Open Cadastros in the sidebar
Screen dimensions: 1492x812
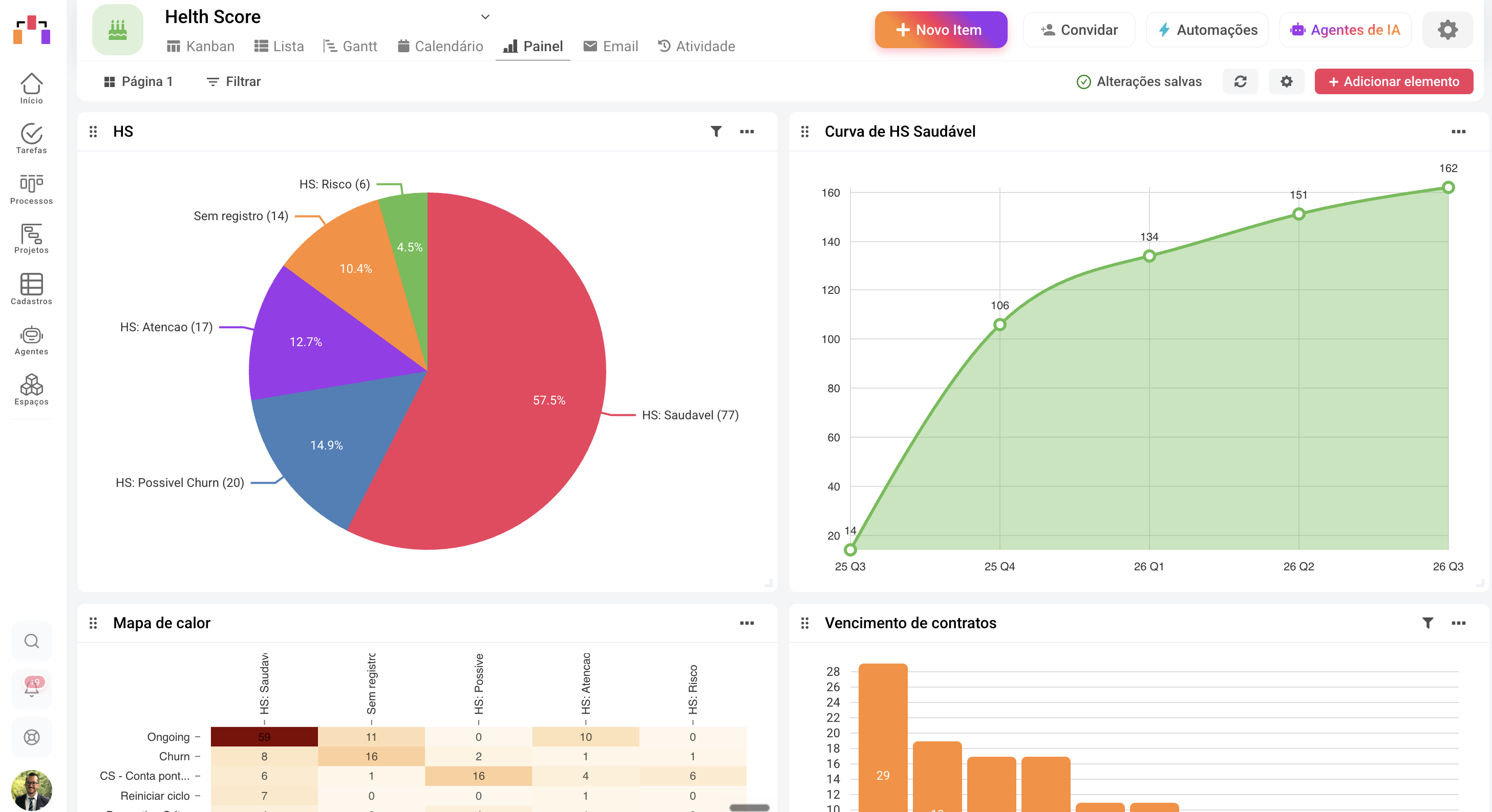click(x=31, y=289)
